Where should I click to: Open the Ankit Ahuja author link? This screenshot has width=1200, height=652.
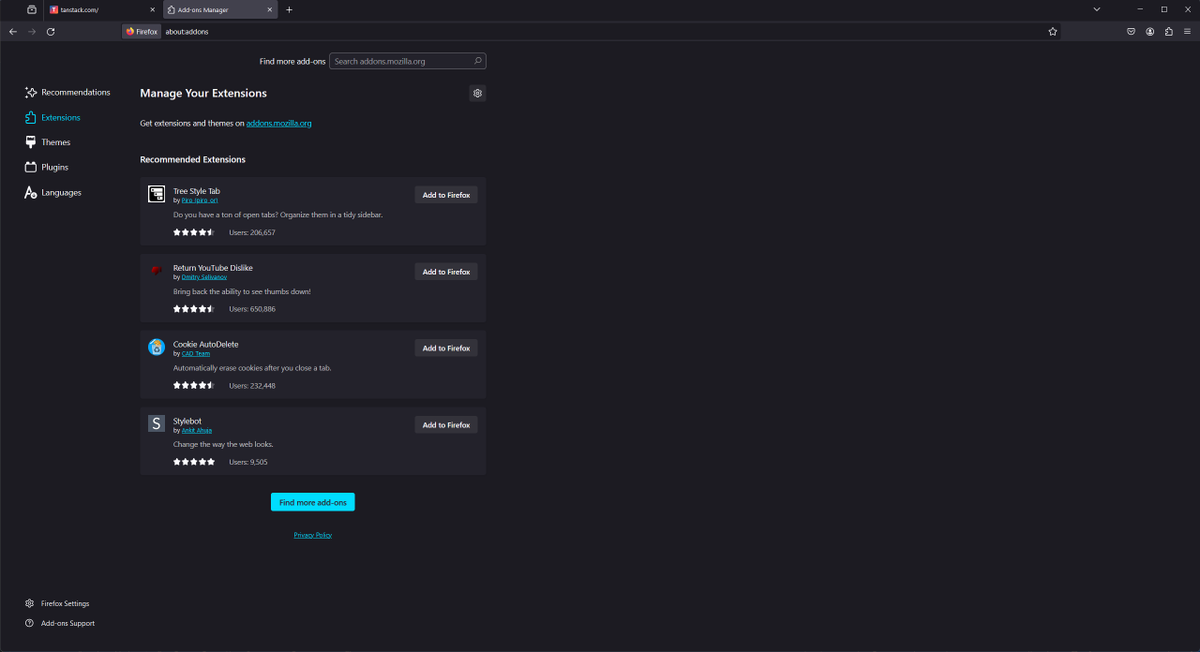(x=196, y=430)
